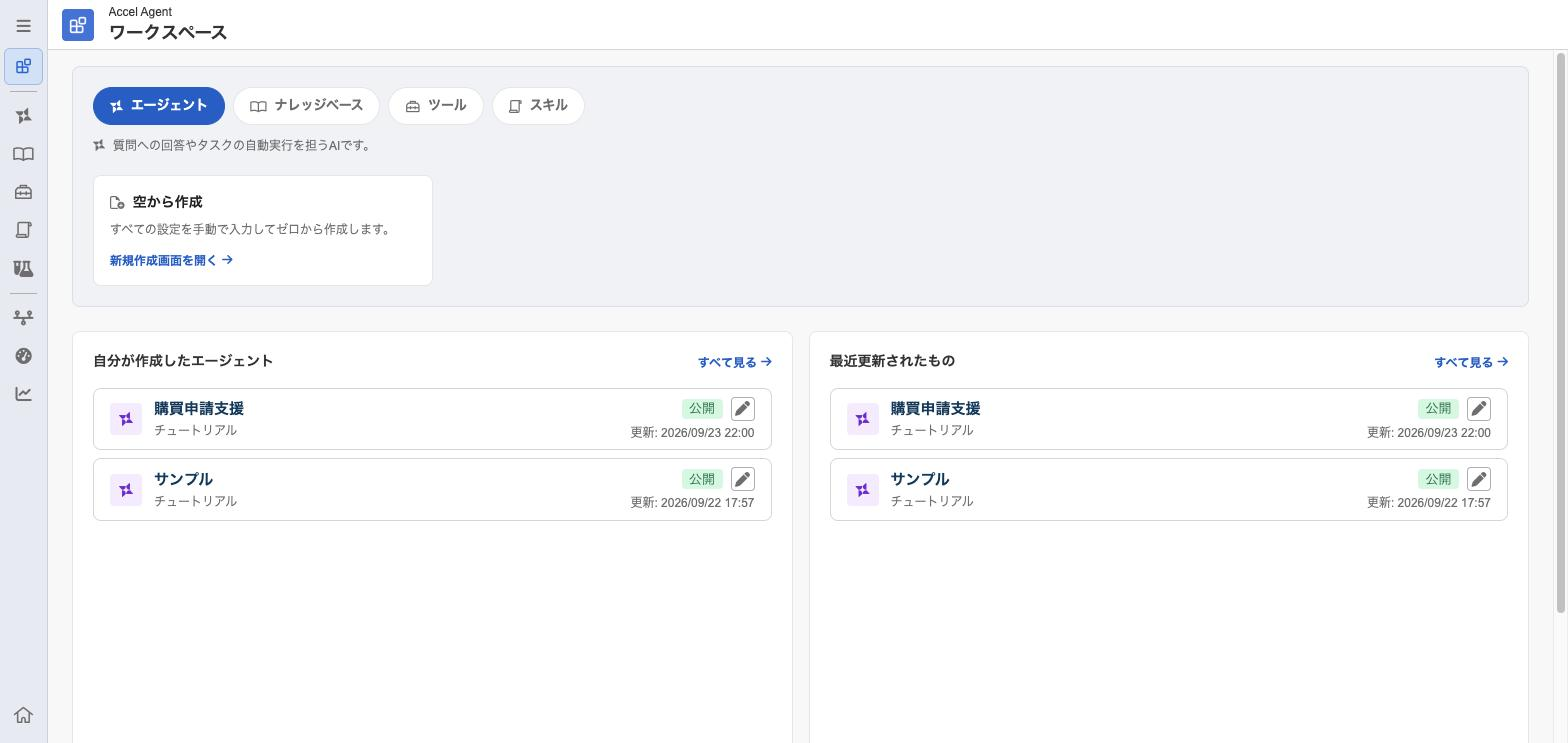
Task: Open サンプル in 自分が作成したエージェント
Action: [x=432, y=490]
